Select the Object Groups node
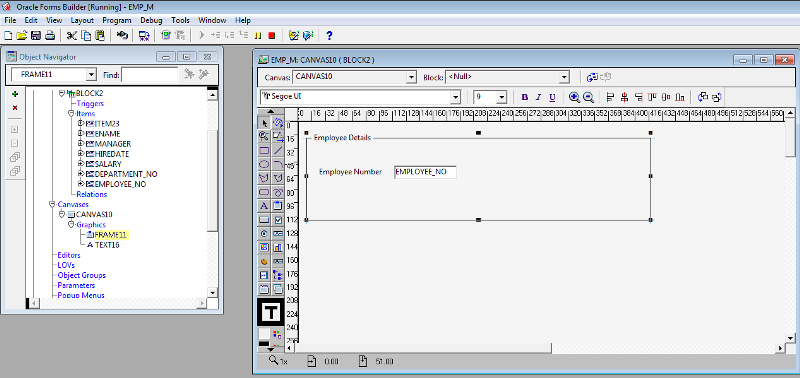The image size is (800, 378). tap(81, 275)
